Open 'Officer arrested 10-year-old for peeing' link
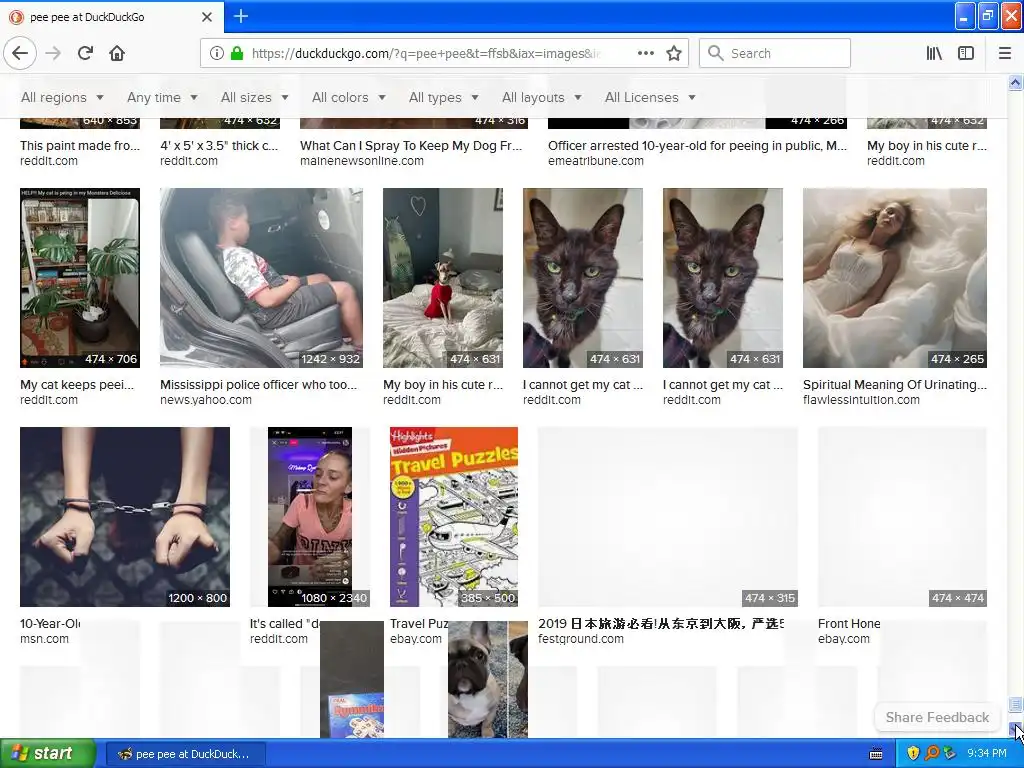Viewport: 1024px width, 768px height. pos(697,146)
